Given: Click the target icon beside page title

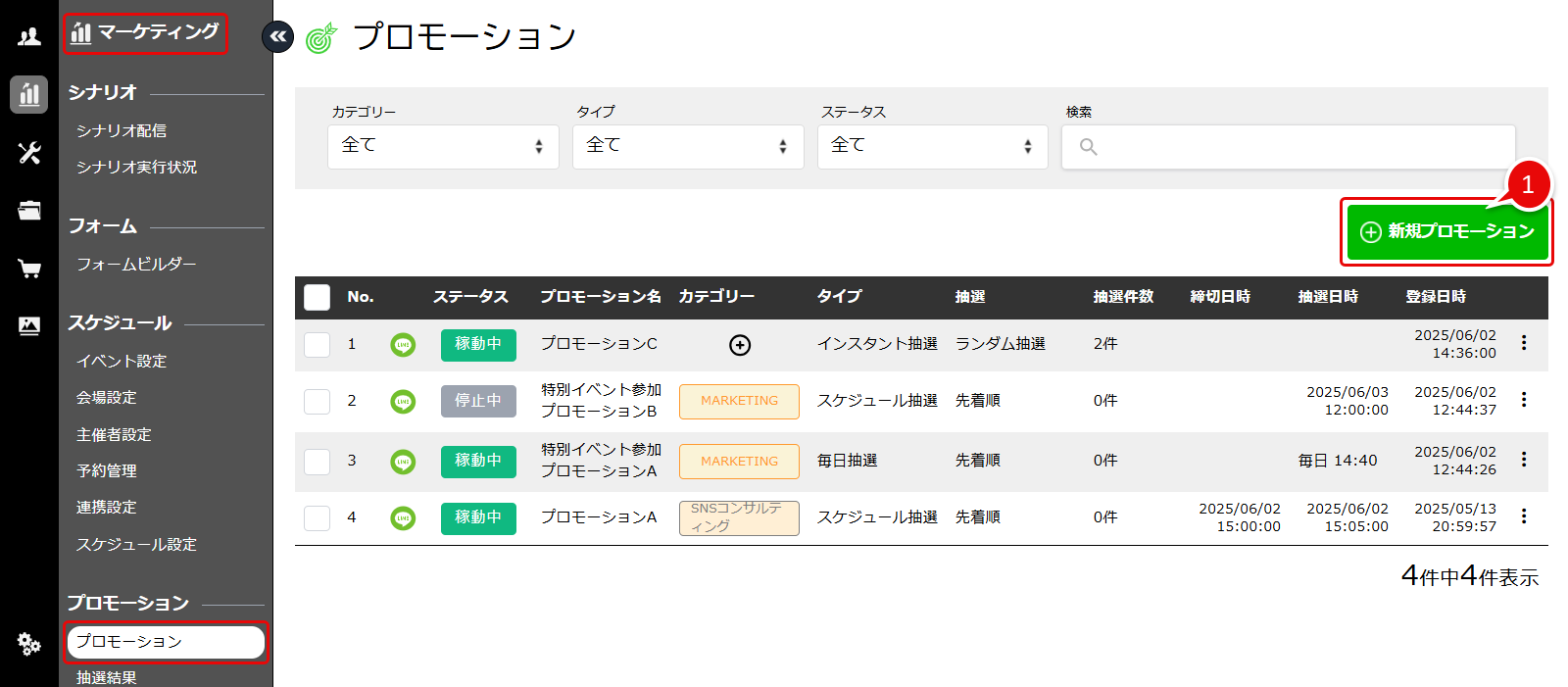Looking at the screenshot, I should click(x=321, y=38).
